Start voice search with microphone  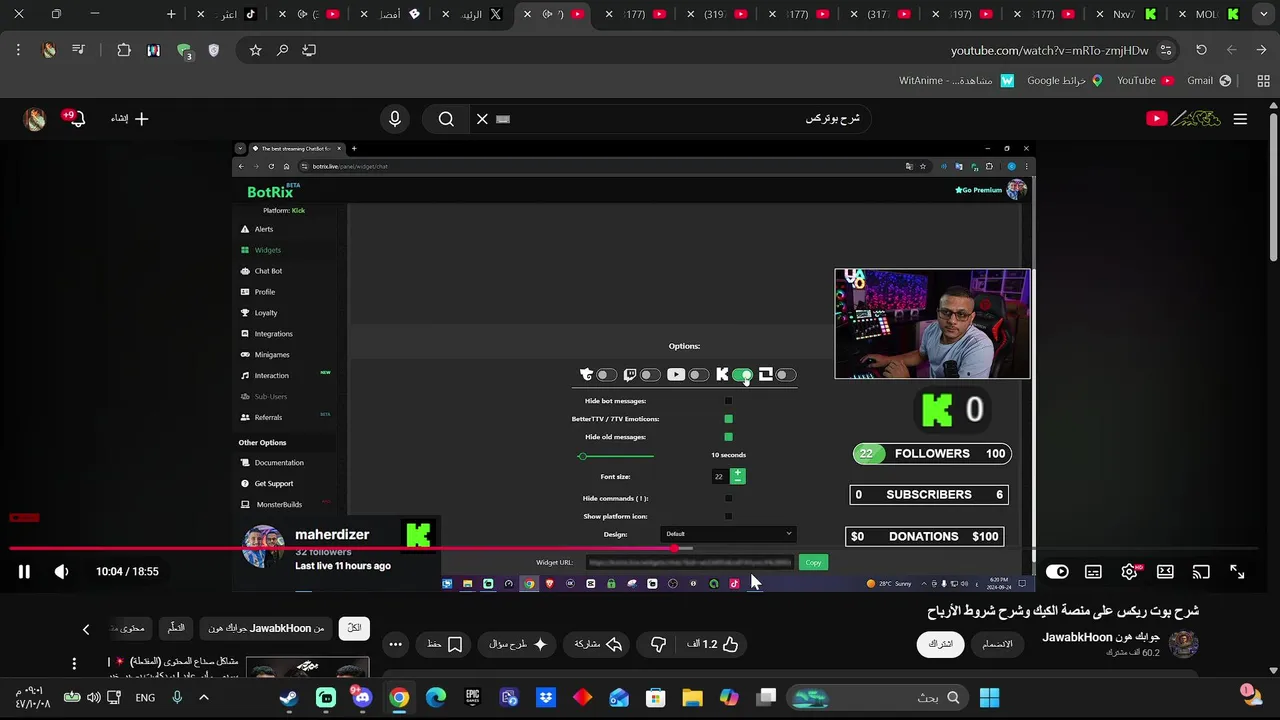(x=395, y=119)
